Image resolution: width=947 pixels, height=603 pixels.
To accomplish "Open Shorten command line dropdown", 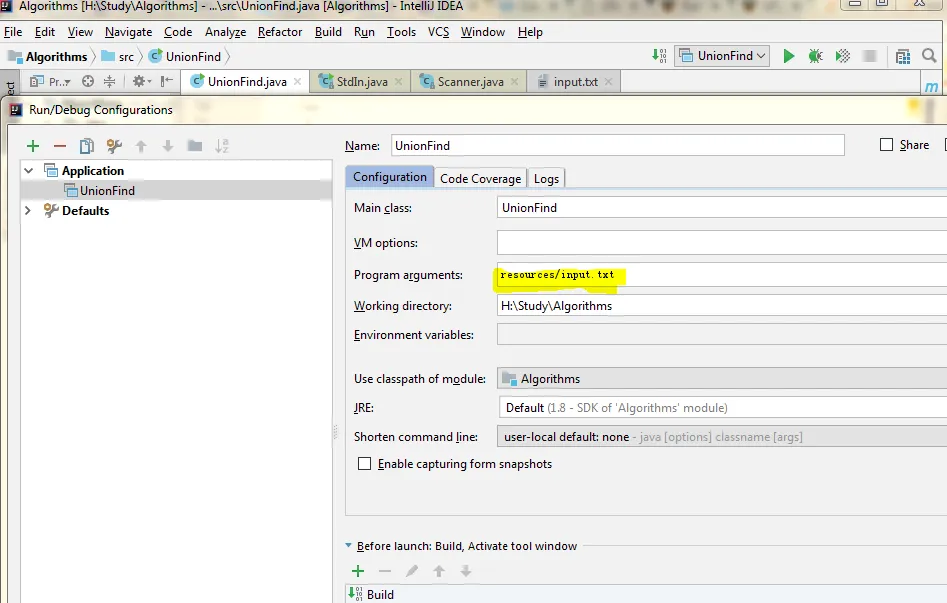I will pyautogui.click(x=722, y=436).
